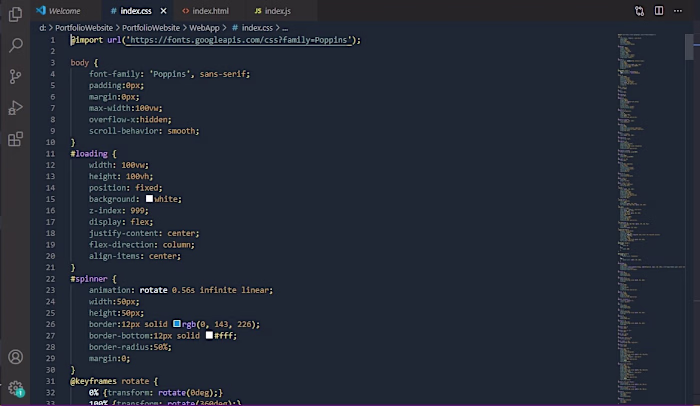Click 'scroll-behavior: smooth;' line

(x=144, y=131)
